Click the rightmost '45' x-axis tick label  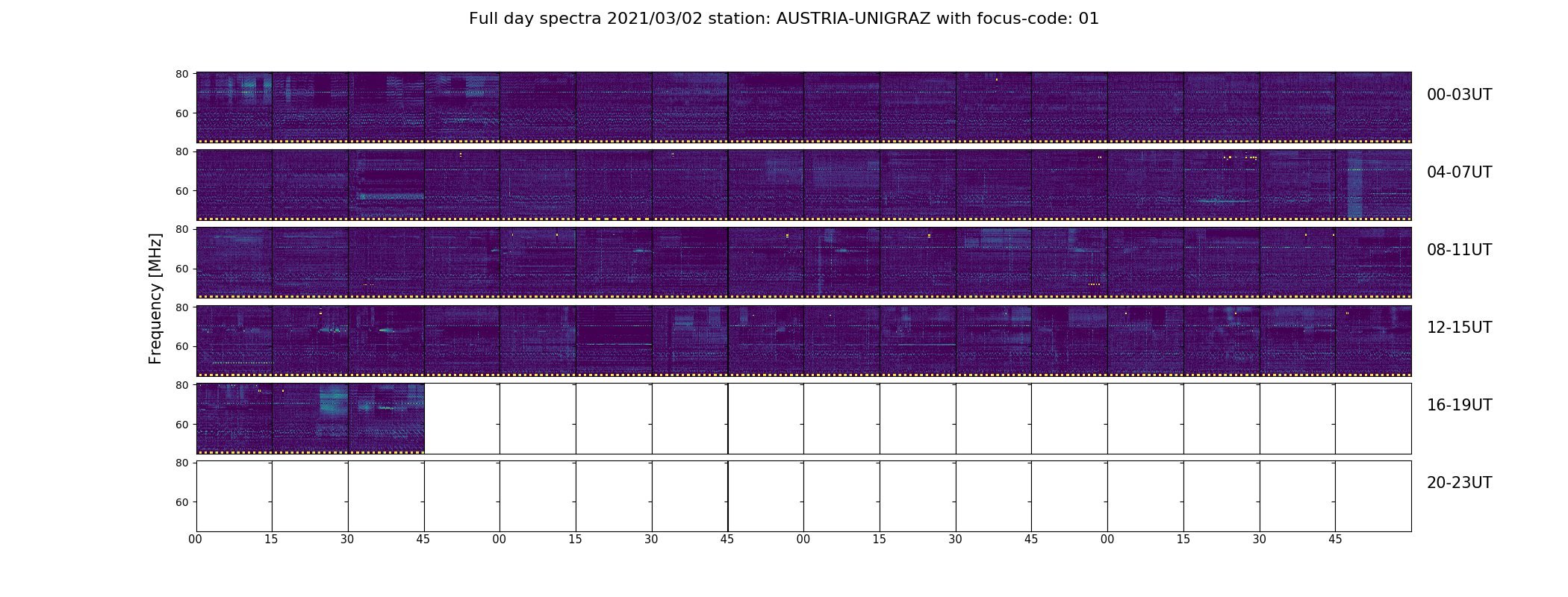coord(1335,540)
